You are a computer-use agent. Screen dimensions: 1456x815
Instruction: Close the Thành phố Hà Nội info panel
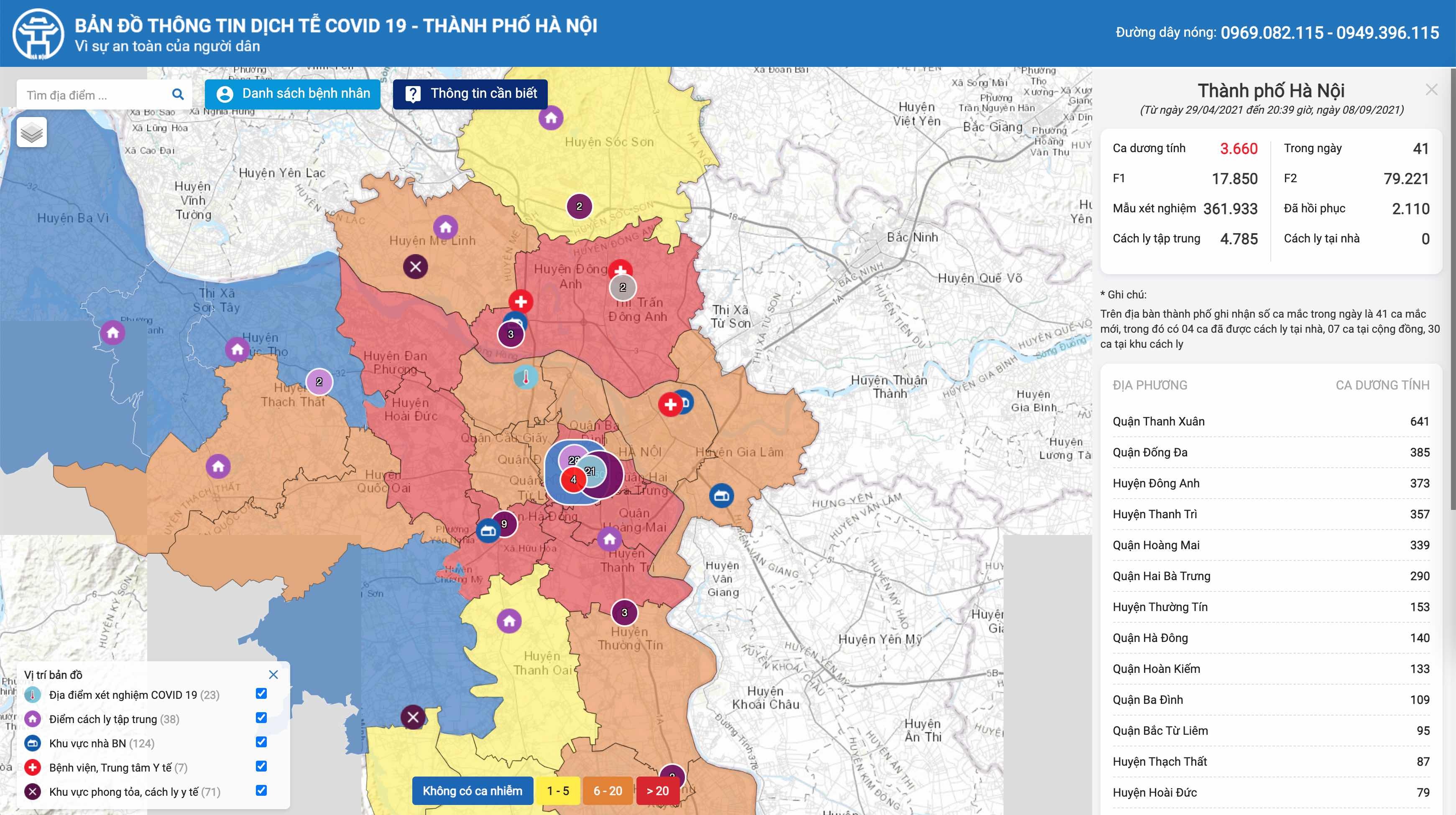[1431, 90]
